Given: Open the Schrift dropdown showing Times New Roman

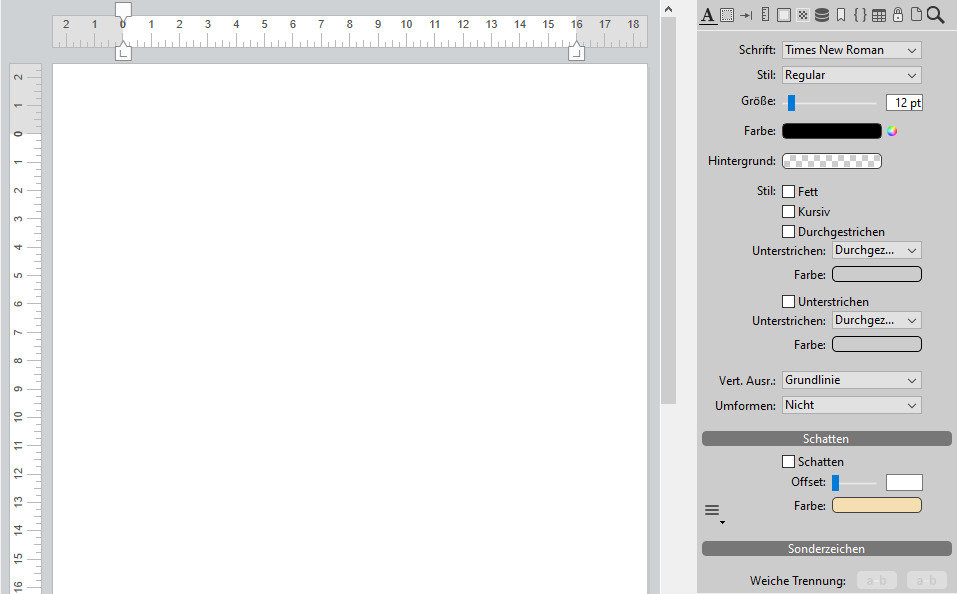Looking at the screenshot, I should (x=851, y=50).
